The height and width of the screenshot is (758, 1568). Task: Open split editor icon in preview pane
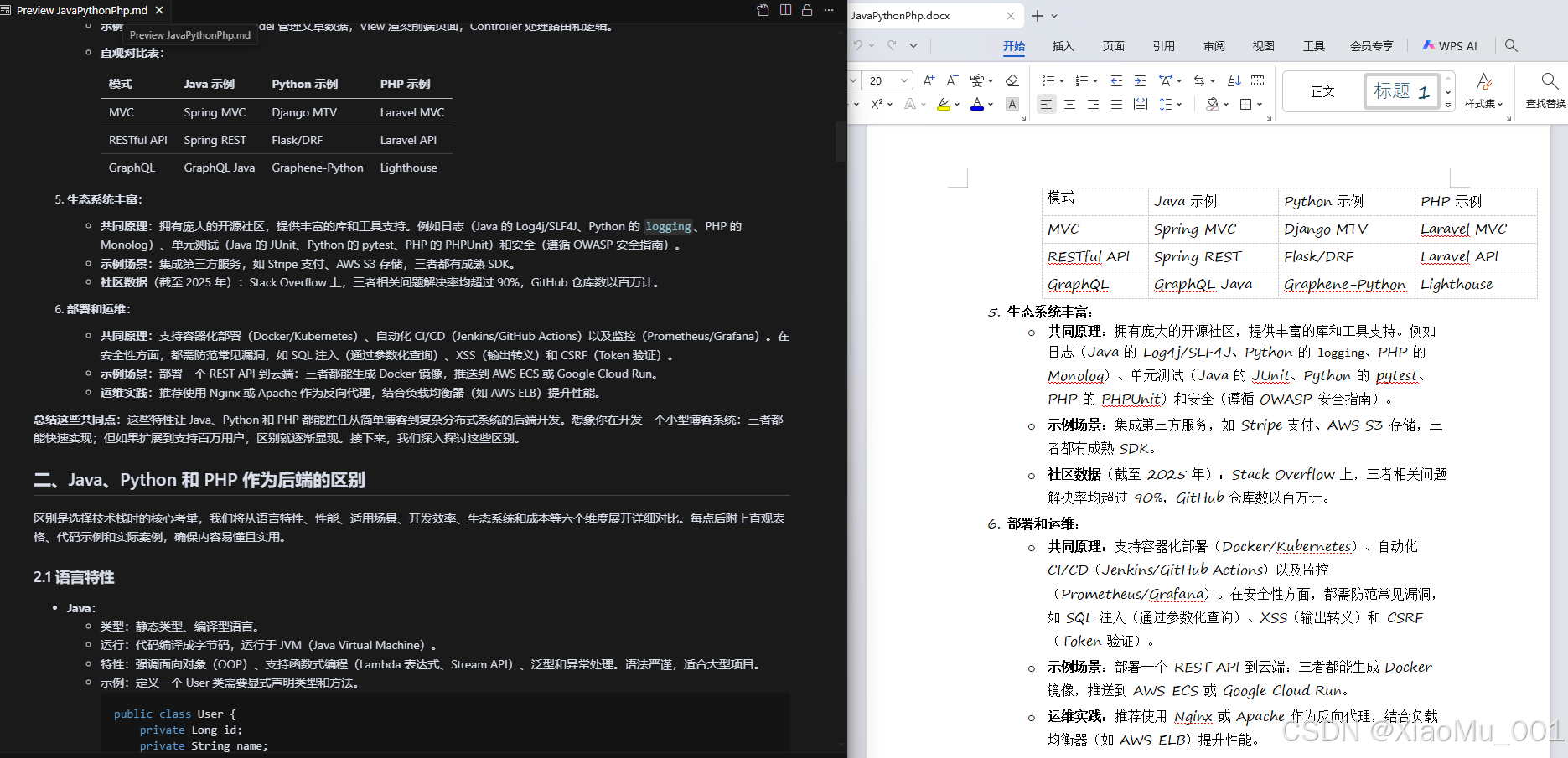[x=785, y=10]
